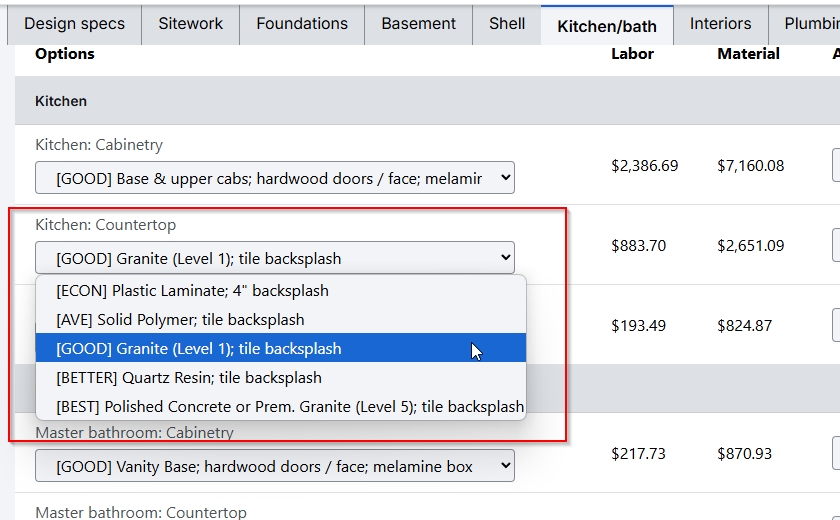Open the Design specs tab

tap(74, 24)
